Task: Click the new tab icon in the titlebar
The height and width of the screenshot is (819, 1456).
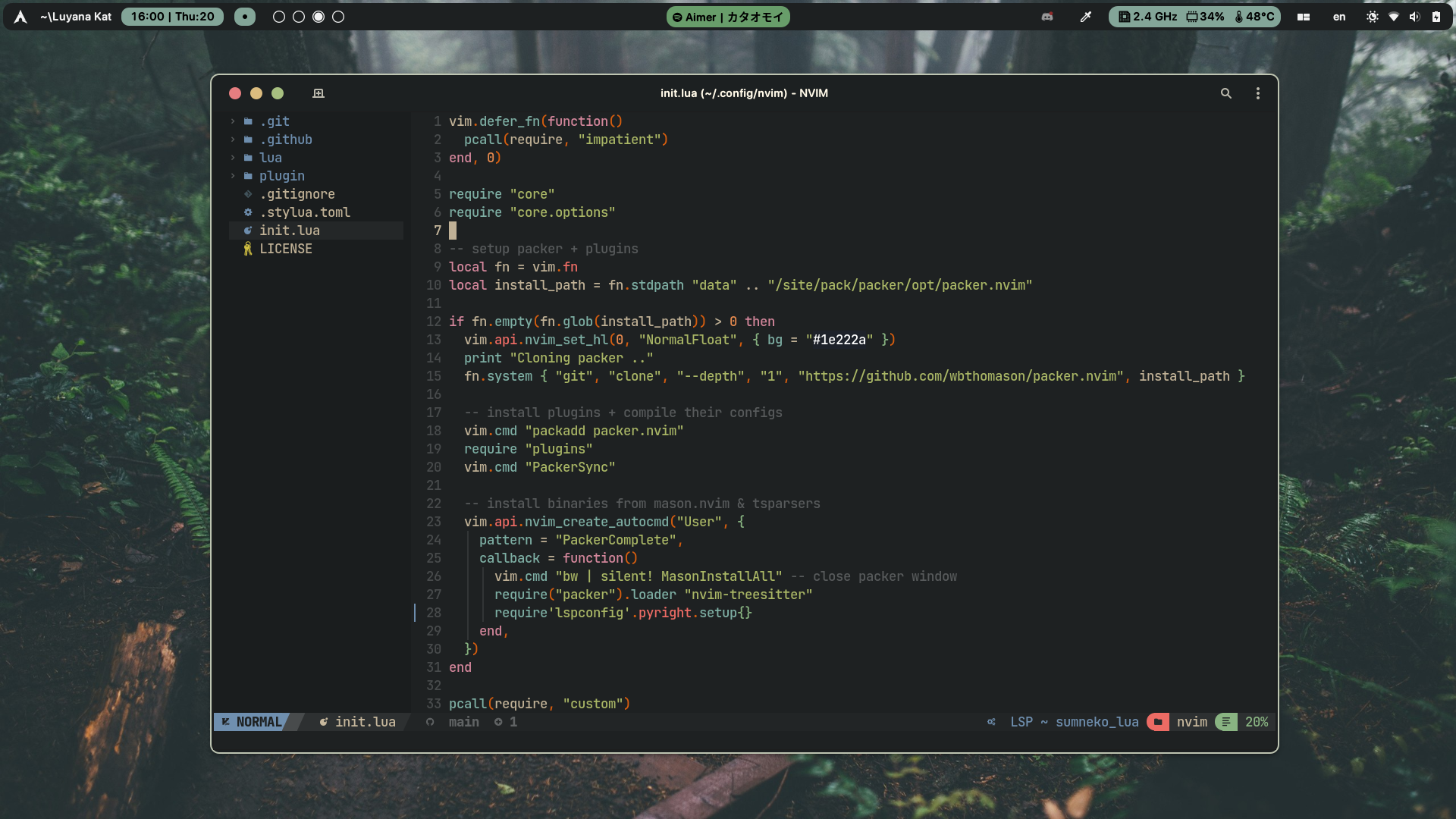Action: pos(318,93)
